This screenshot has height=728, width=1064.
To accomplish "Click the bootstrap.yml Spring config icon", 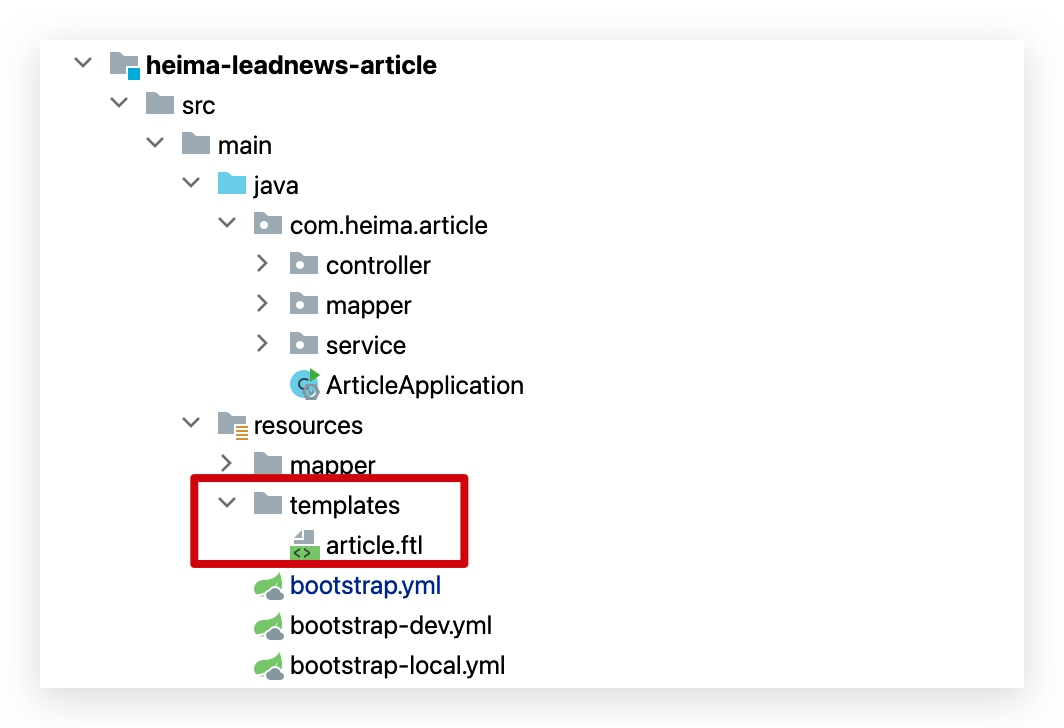I will [x=269, y=586].
